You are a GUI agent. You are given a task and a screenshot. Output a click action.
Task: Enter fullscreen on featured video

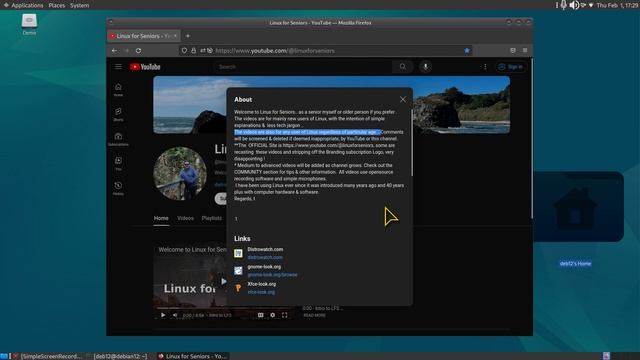click(284, 315)
